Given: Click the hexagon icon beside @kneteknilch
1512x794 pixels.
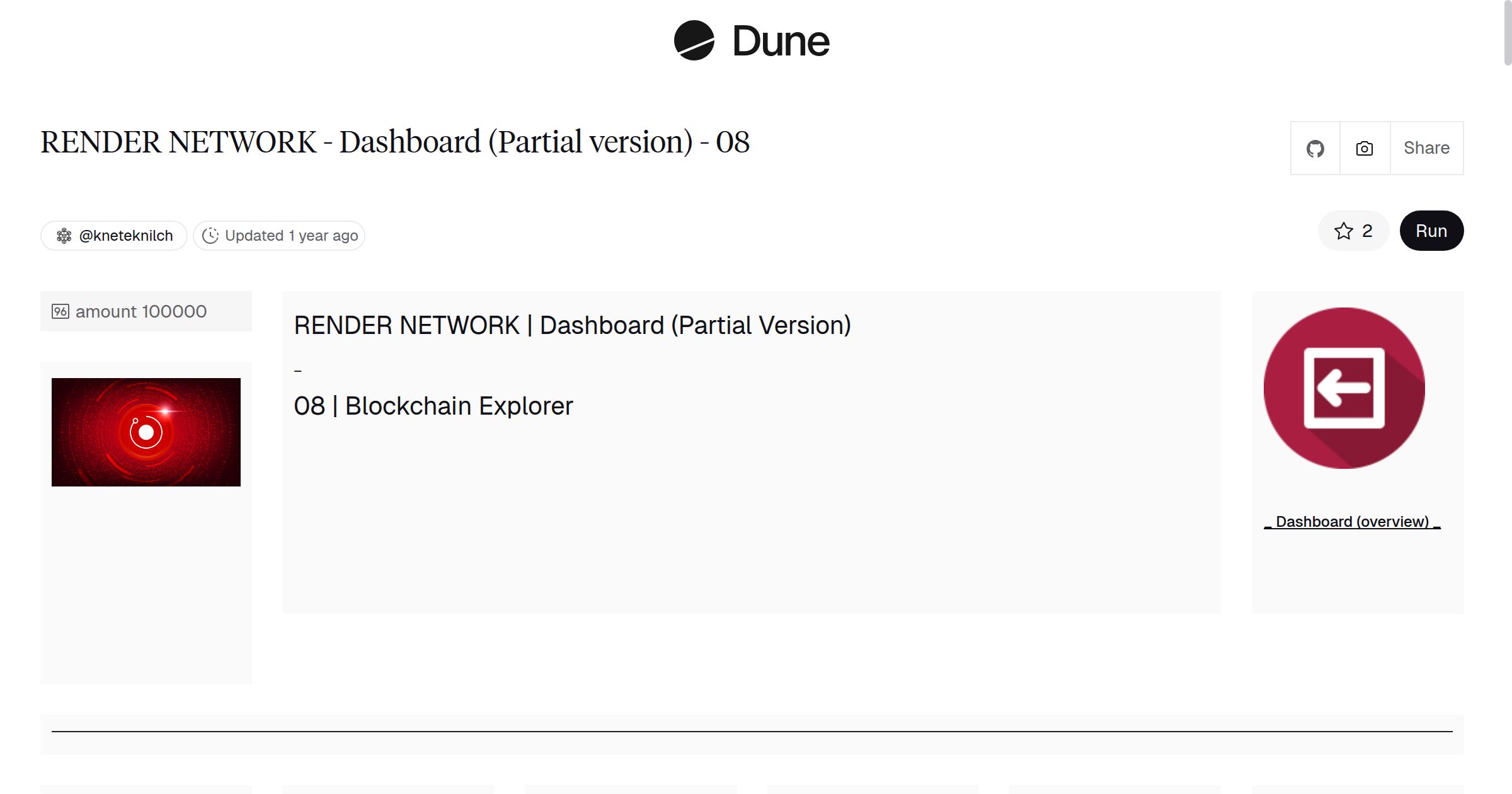Looking at the screenshot, I should point(64,235).
